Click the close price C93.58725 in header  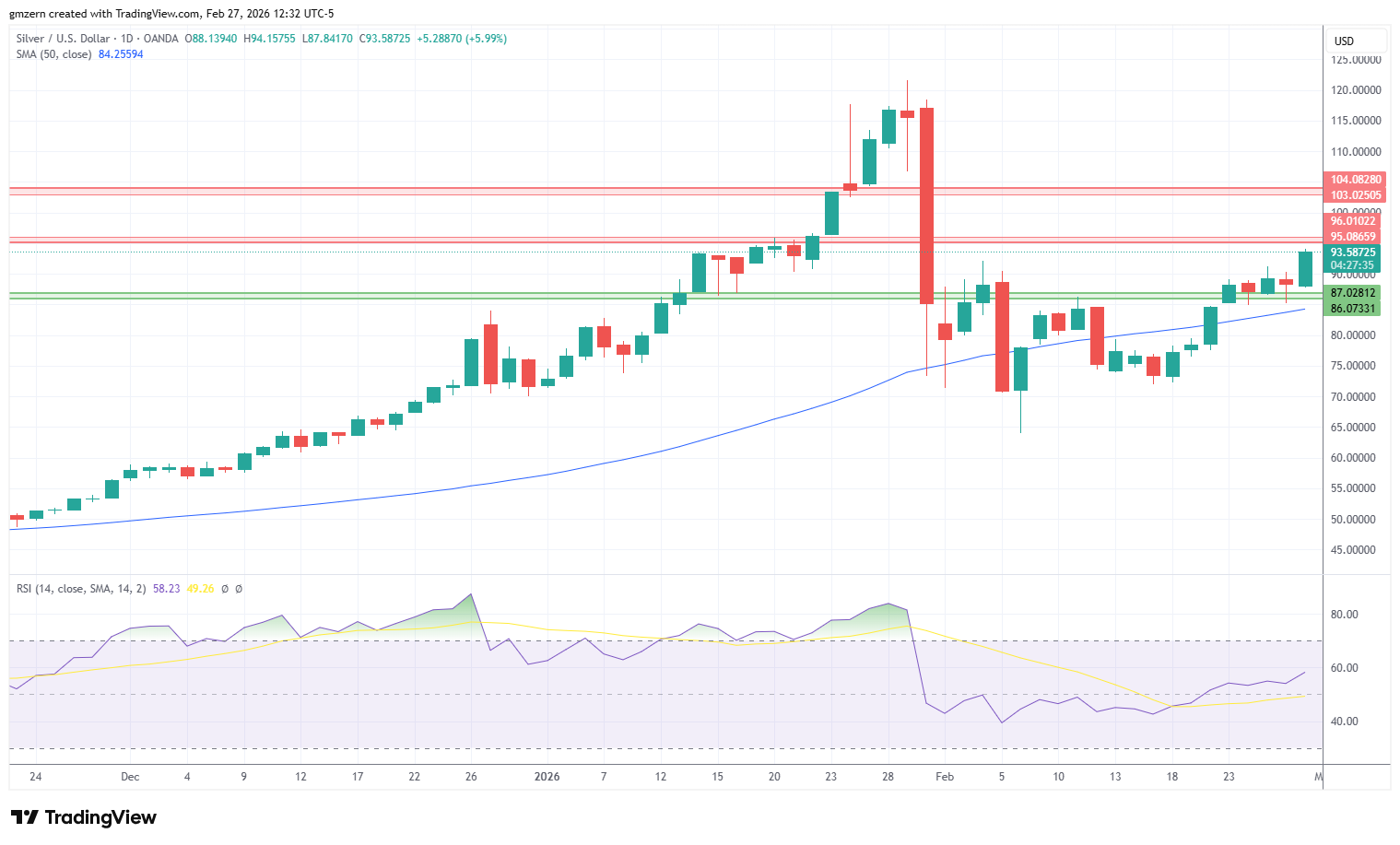tap(384, 39)
